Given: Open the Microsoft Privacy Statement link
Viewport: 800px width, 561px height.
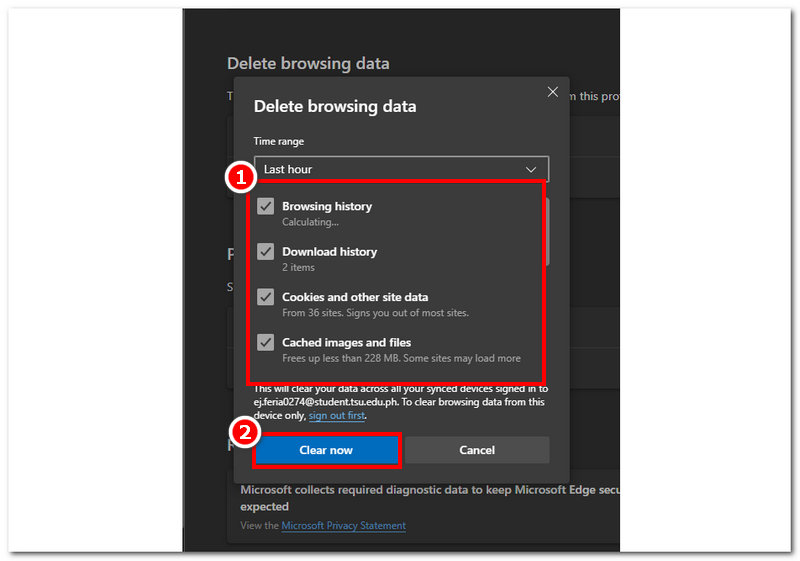Looking at the screenshot, I should [x=343, y=526].
